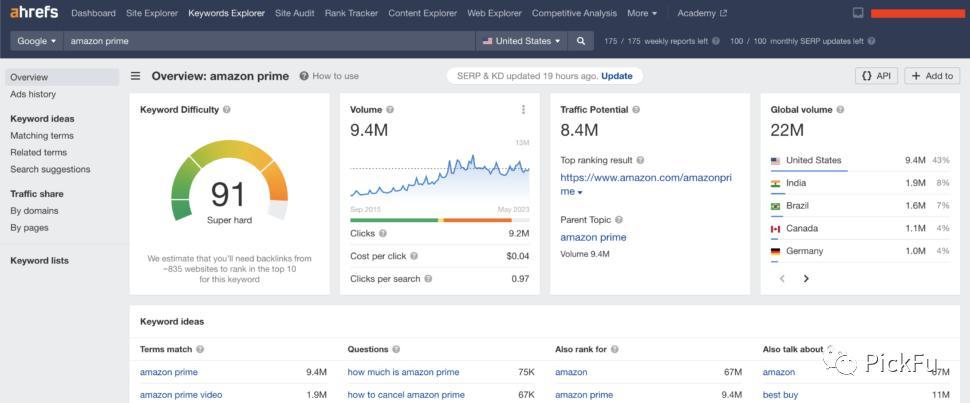
Task: Open Content Explorer
Action: tap(423, 13)
